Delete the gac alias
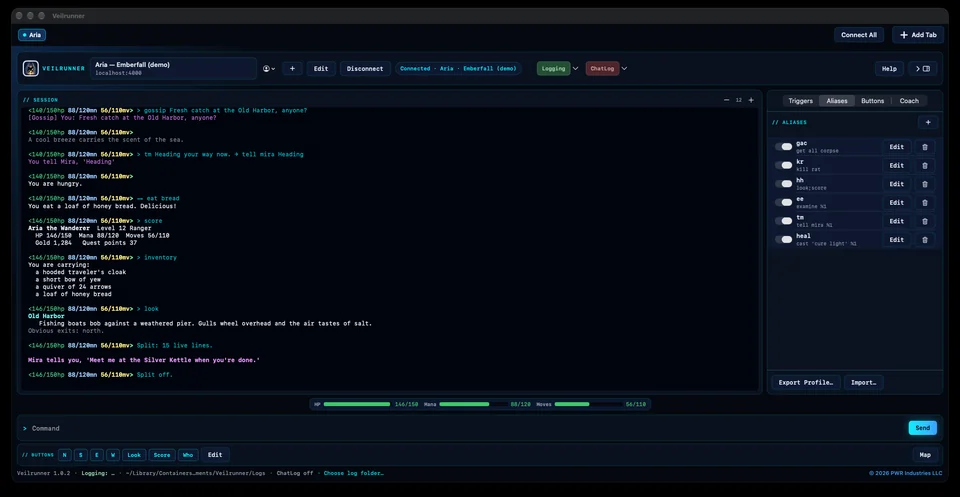This screenshot has height=497, width=960. coord(924,147)
